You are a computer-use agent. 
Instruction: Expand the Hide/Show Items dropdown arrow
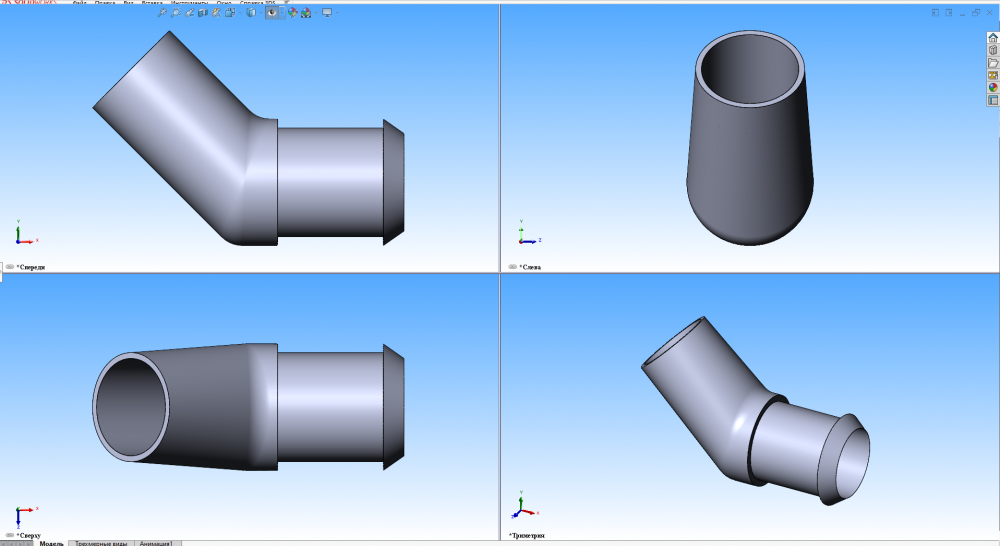click(282, 12)
